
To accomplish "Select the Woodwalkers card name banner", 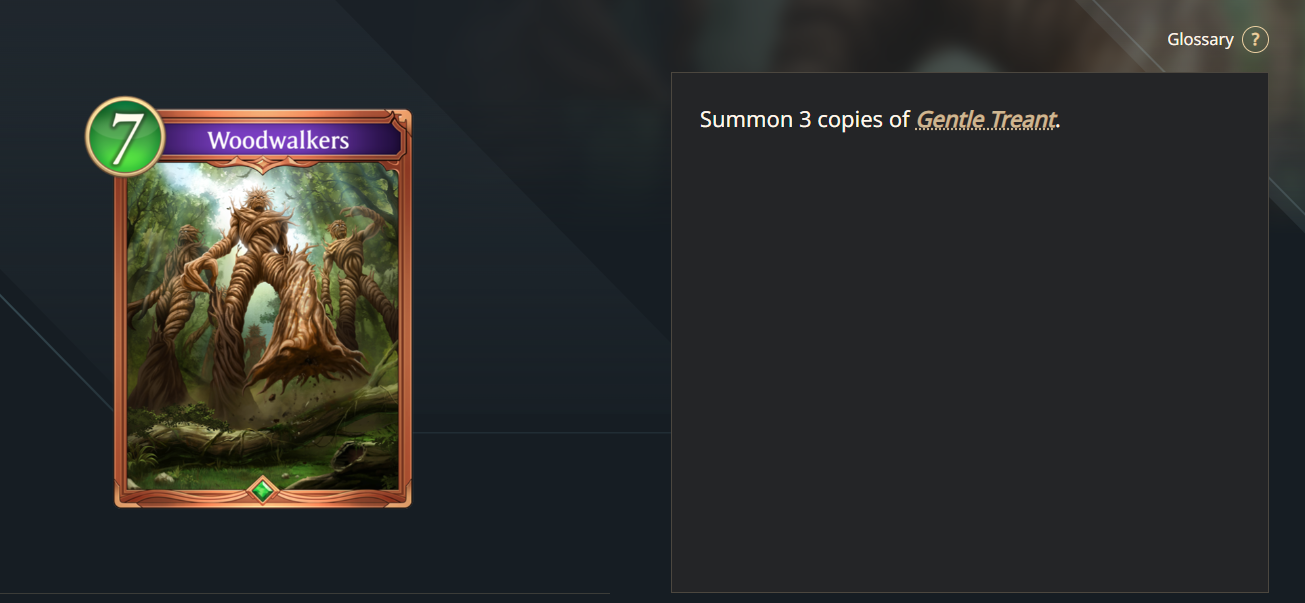I will click(x=278, y=139).
